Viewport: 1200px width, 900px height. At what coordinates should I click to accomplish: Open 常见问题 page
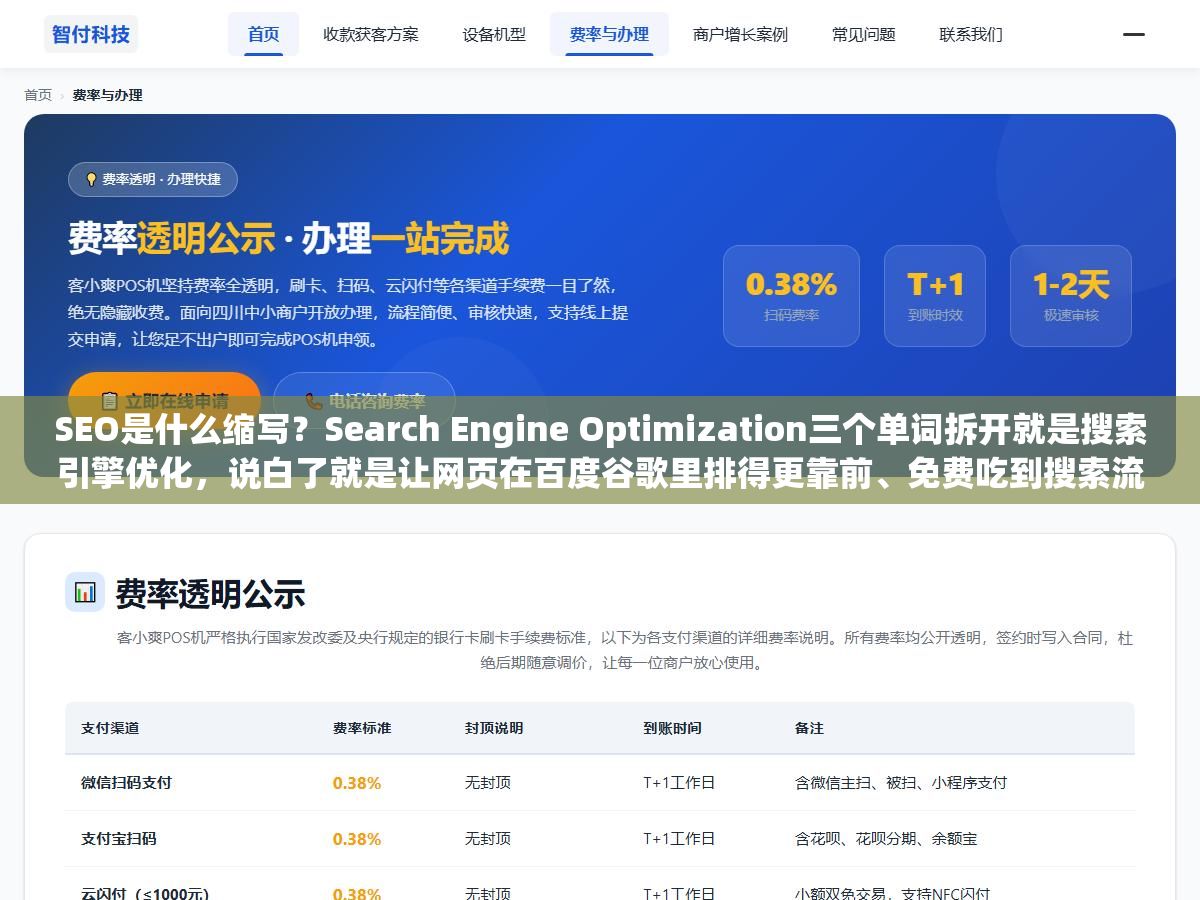point(864,34)
